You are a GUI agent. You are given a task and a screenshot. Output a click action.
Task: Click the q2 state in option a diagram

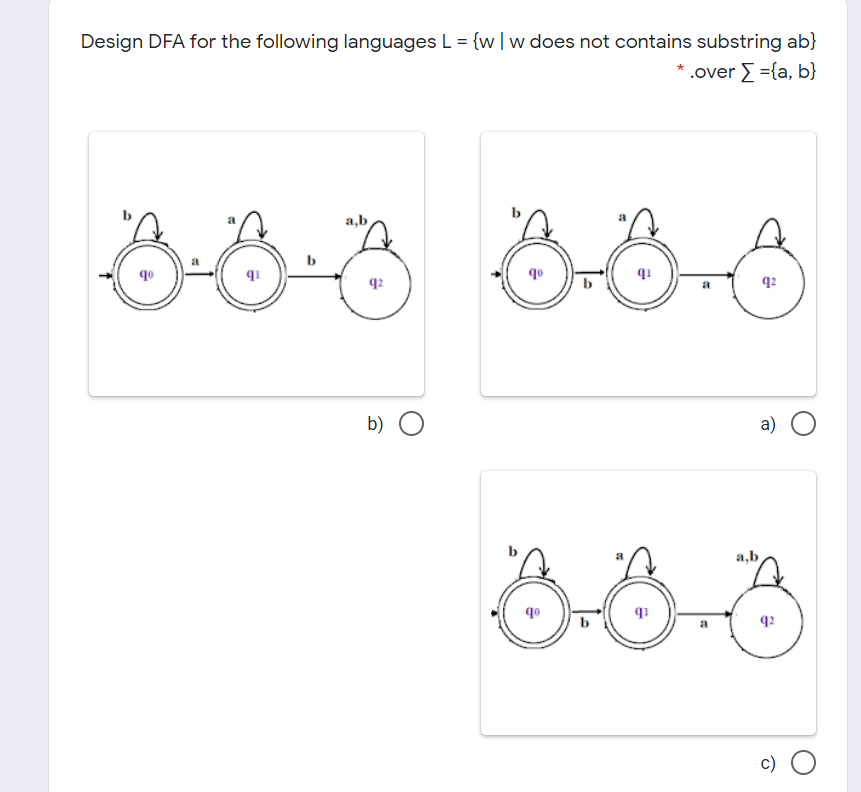(x=768, y=282)
